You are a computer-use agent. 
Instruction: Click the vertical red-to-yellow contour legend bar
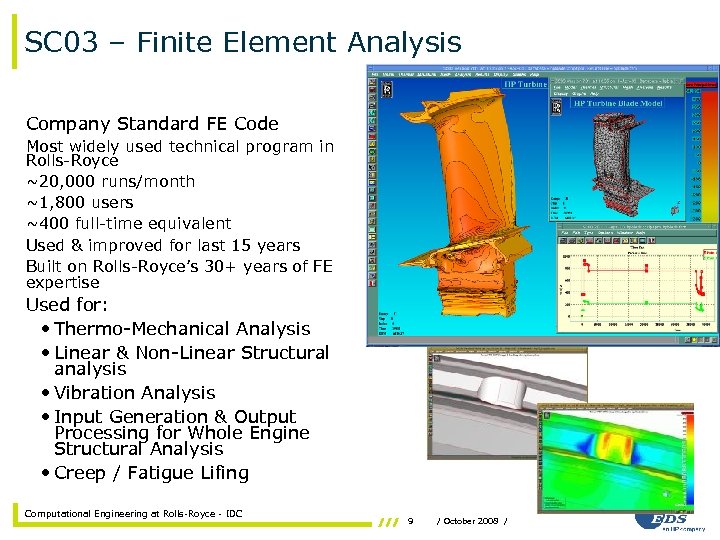(709, 156)
